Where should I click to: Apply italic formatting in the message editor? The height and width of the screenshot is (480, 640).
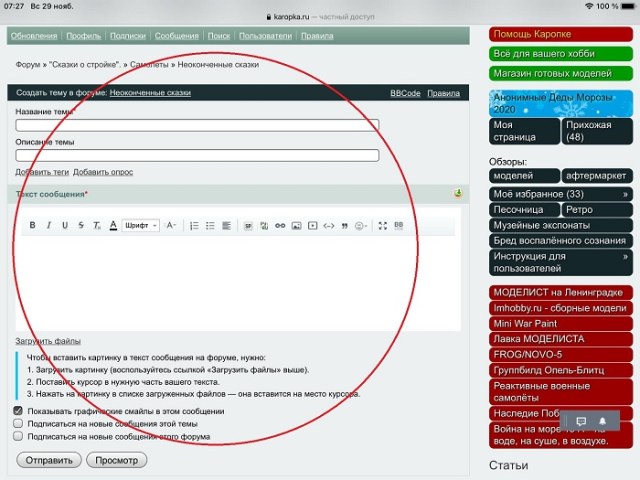[x=49, y=226]
